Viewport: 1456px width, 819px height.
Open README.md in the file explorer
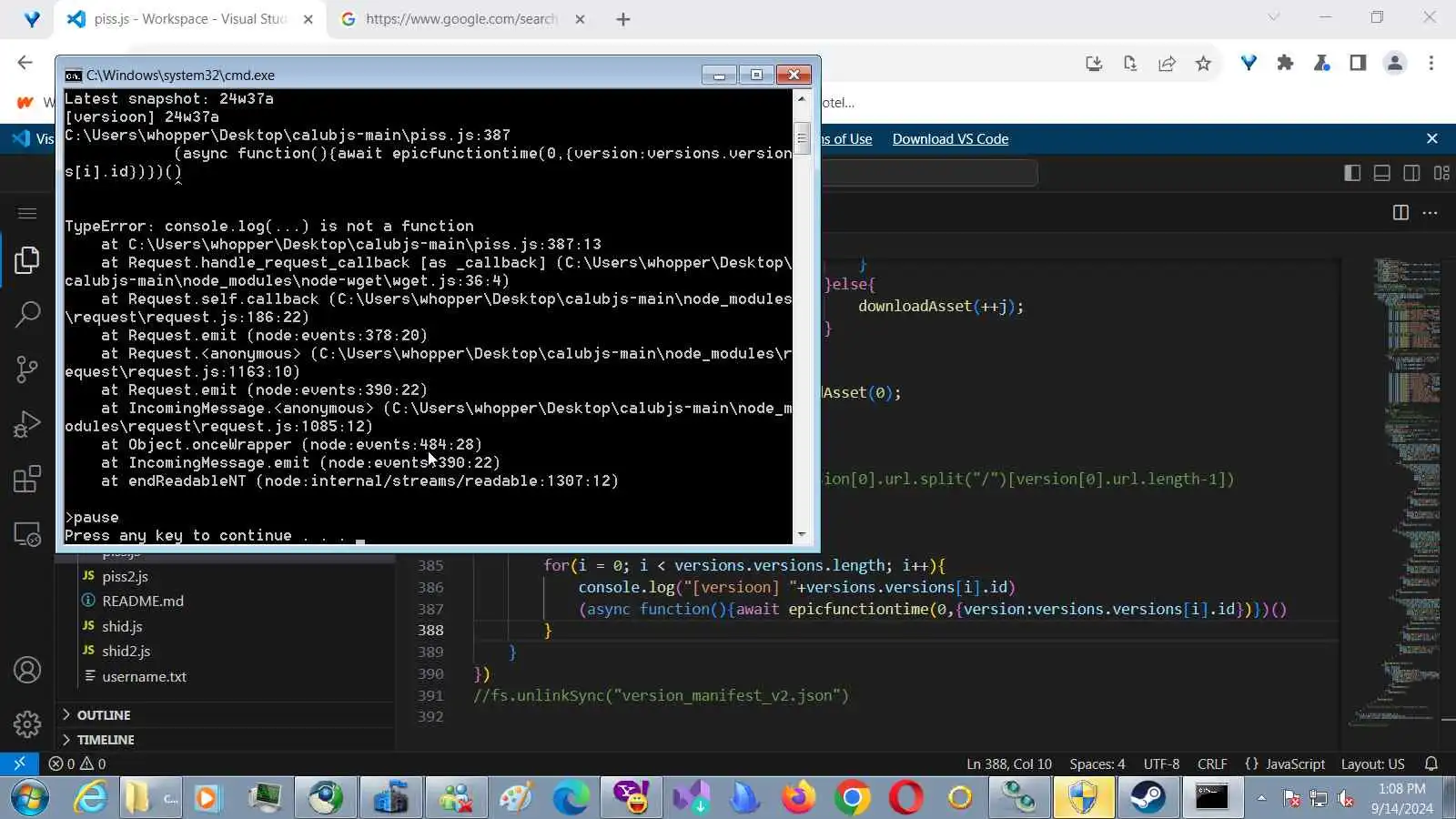click(x=142, y=601)
